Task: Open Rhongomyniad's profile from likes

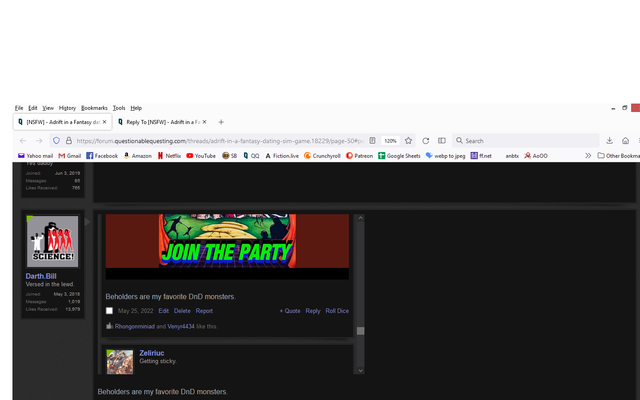Action: (135, 327)
